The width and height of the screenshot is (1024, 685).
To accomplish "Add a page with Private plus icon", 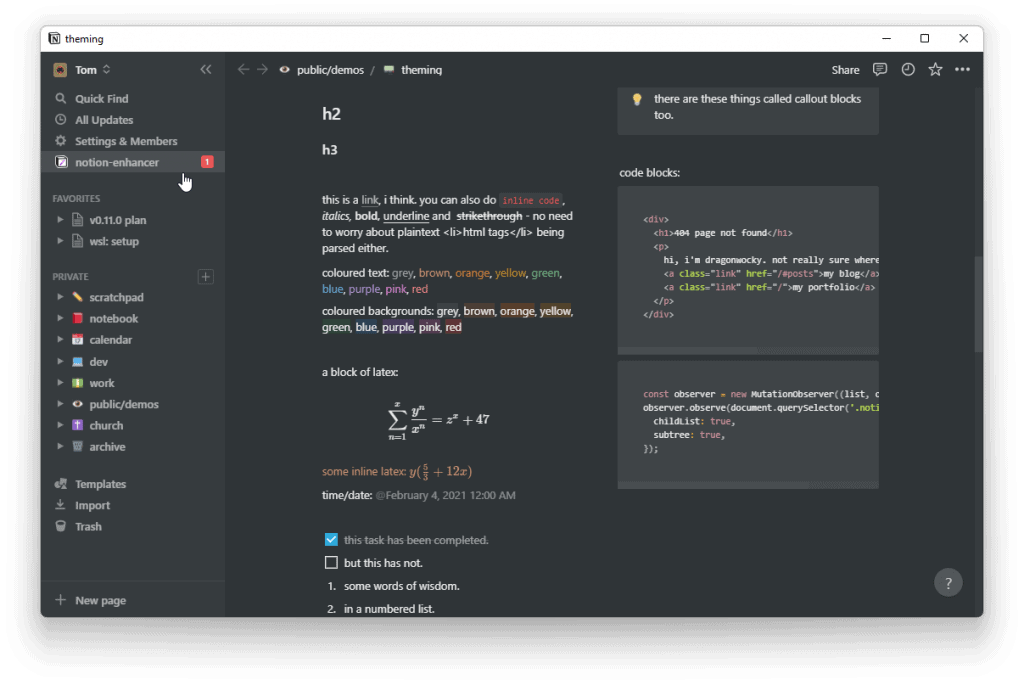I will tap(206, 277).
